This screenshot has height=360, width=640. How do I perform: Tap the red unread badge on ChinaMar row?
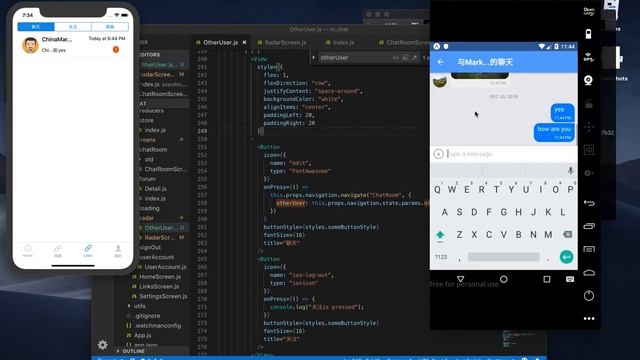point(116,49)
